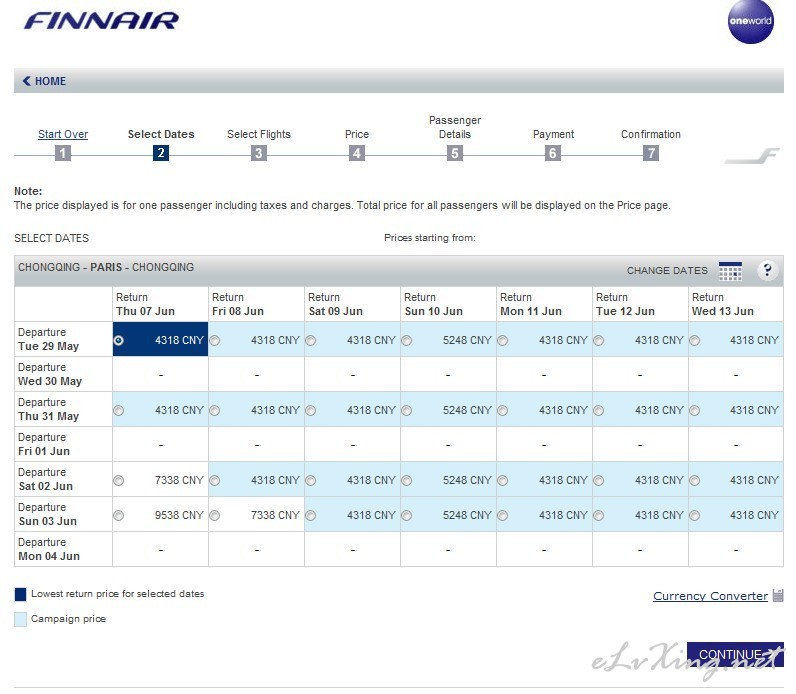Click step 6 number box
Viewport: 796px width, 694px height.
tap(553, 153)
